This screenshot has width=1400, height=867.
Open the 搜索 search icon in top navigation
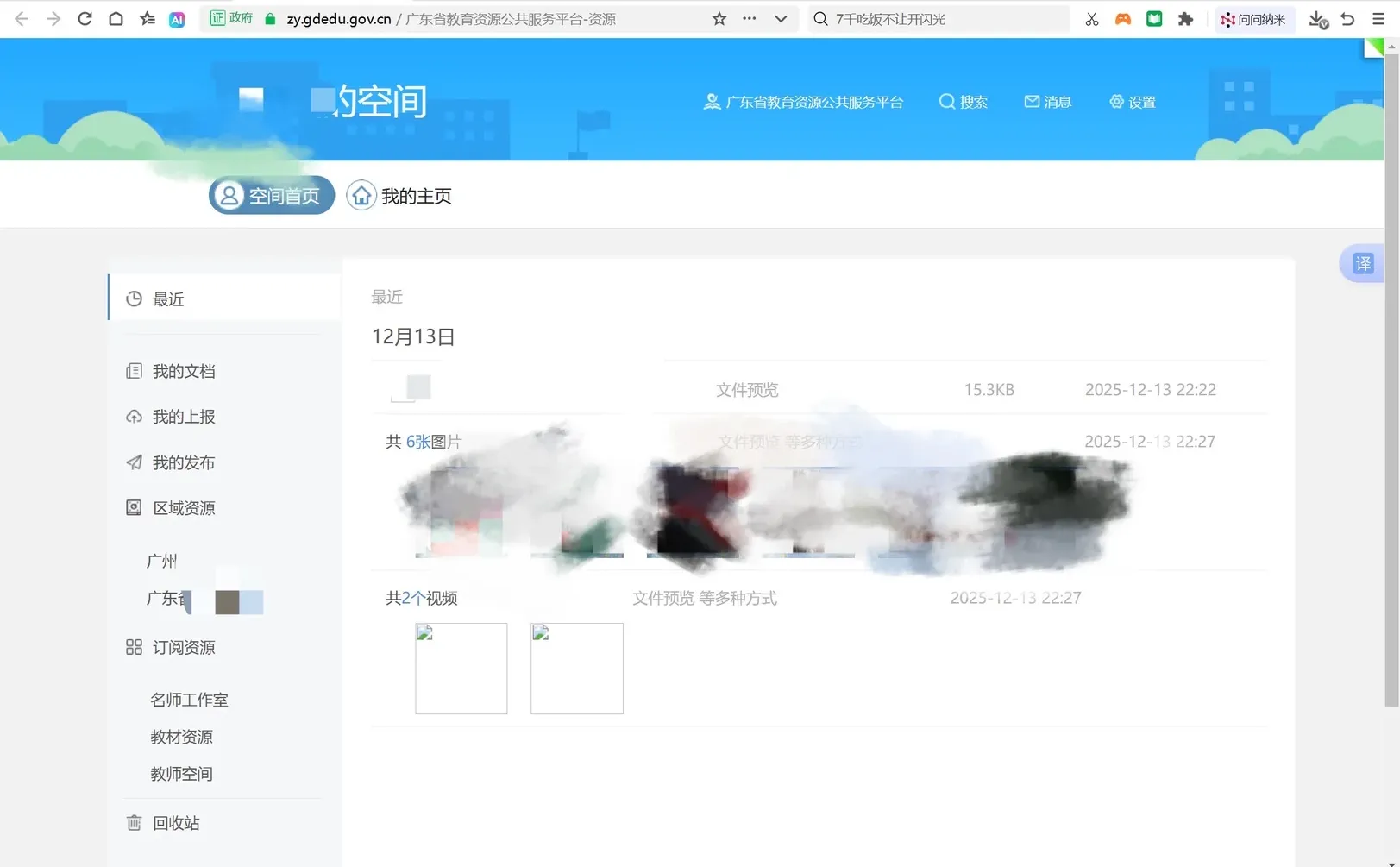click(x=963, y=101)
